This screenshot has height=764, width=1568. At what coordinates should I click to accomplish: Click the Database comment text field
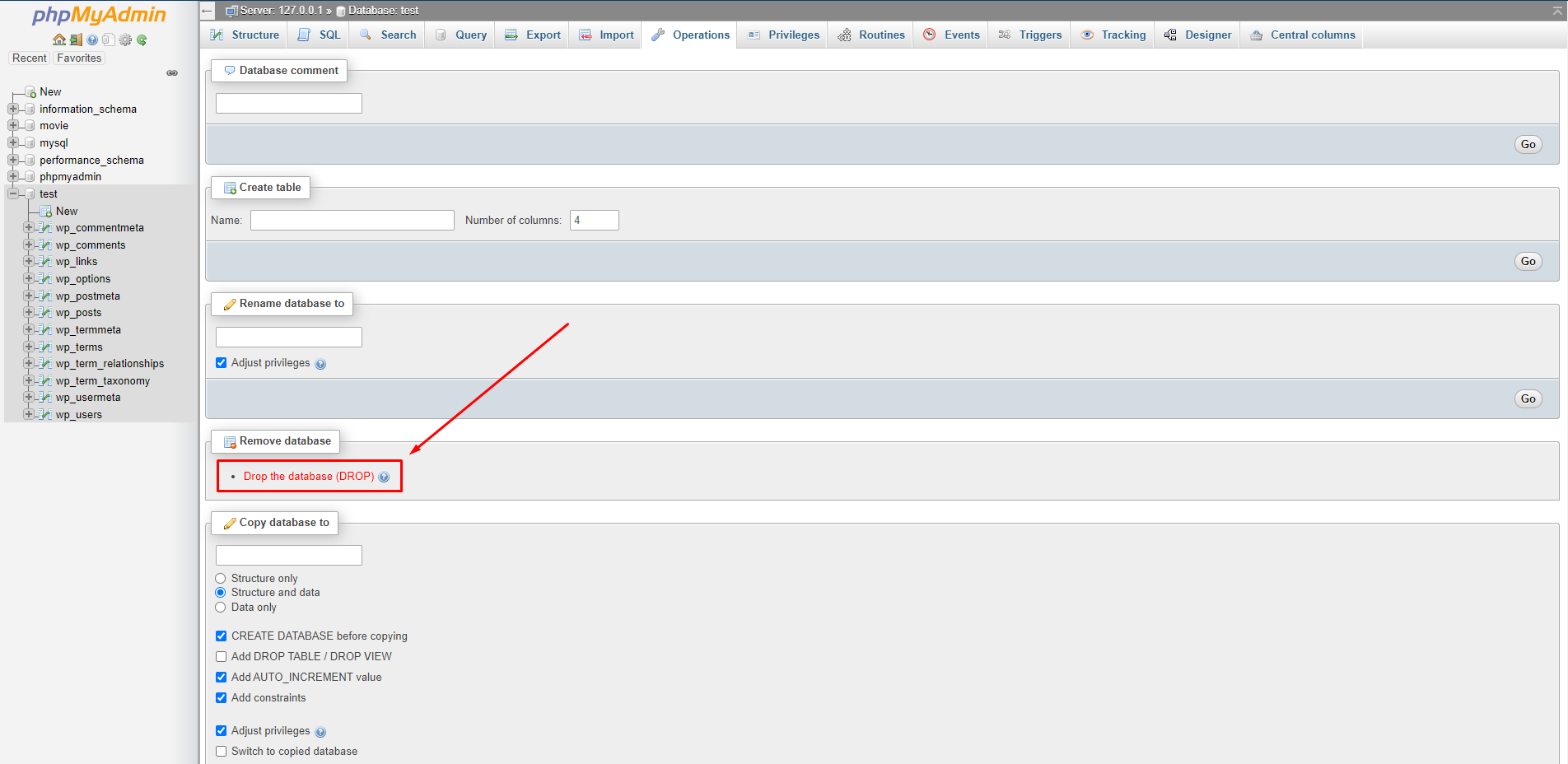coord(289,103)
